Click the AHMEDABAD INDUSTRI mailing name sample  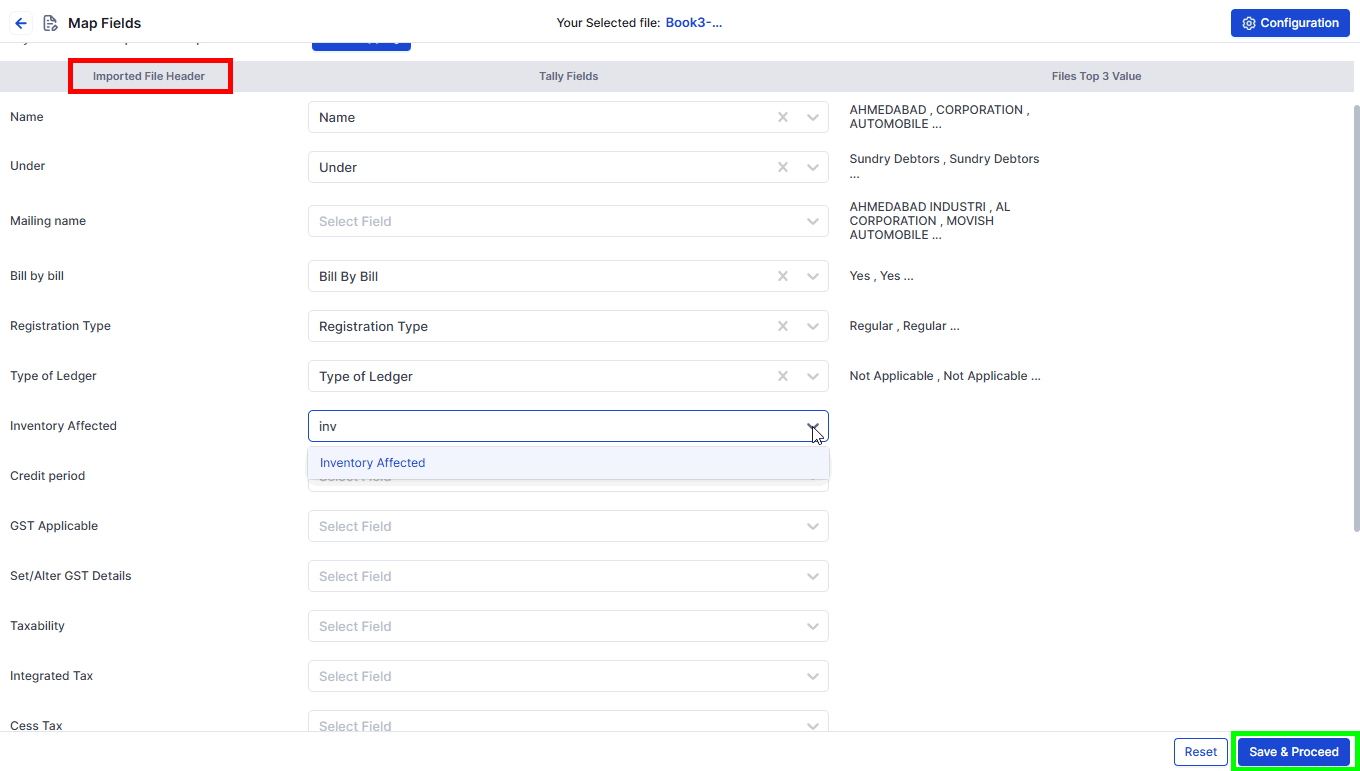pos(930,221)
